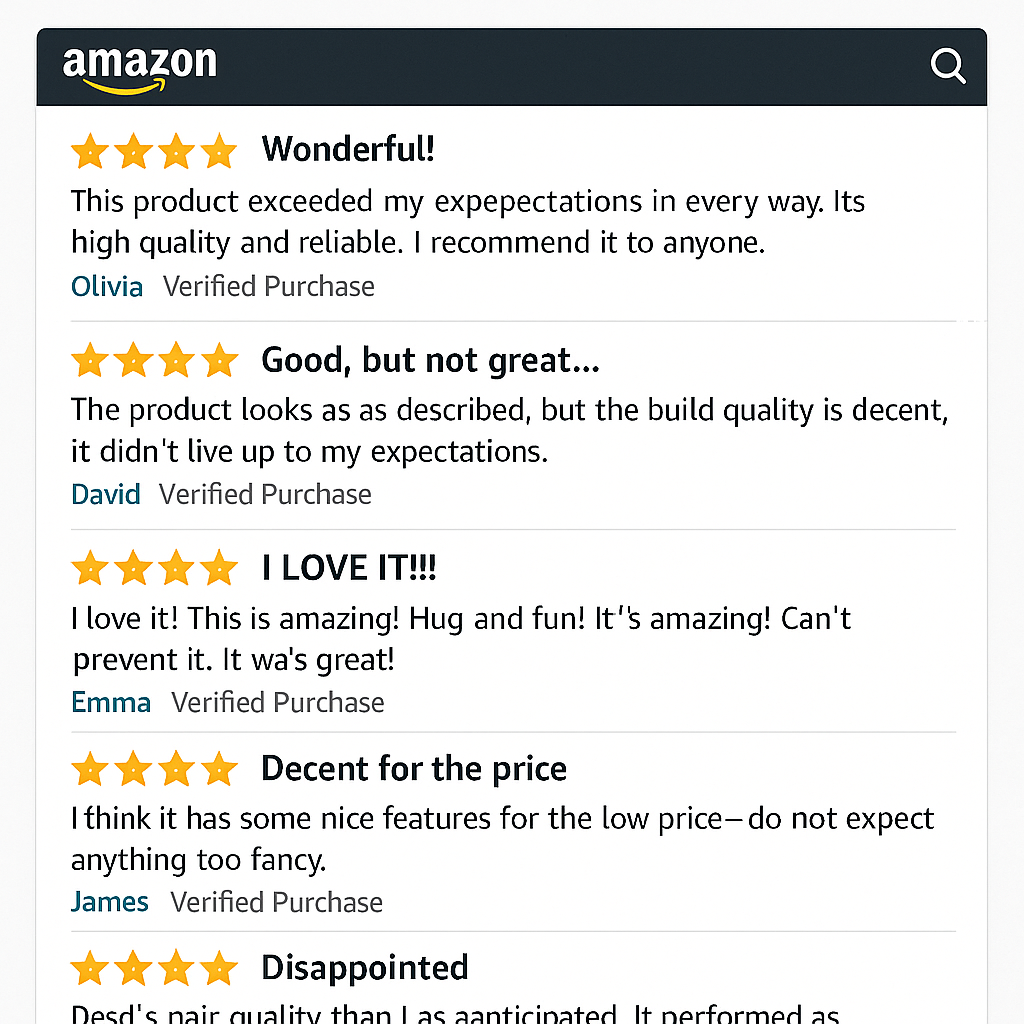Click the I LOVE IT!!! review heading

pyautogui.click(x=347, y=567)
